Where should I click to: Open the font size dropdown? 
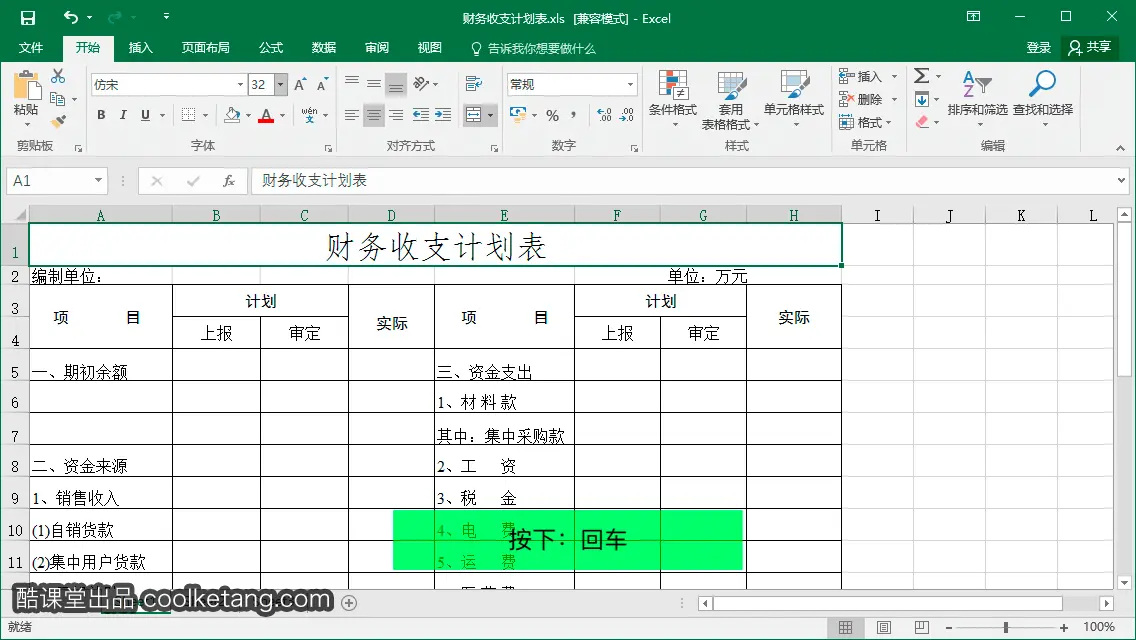[x=280, y=85]
